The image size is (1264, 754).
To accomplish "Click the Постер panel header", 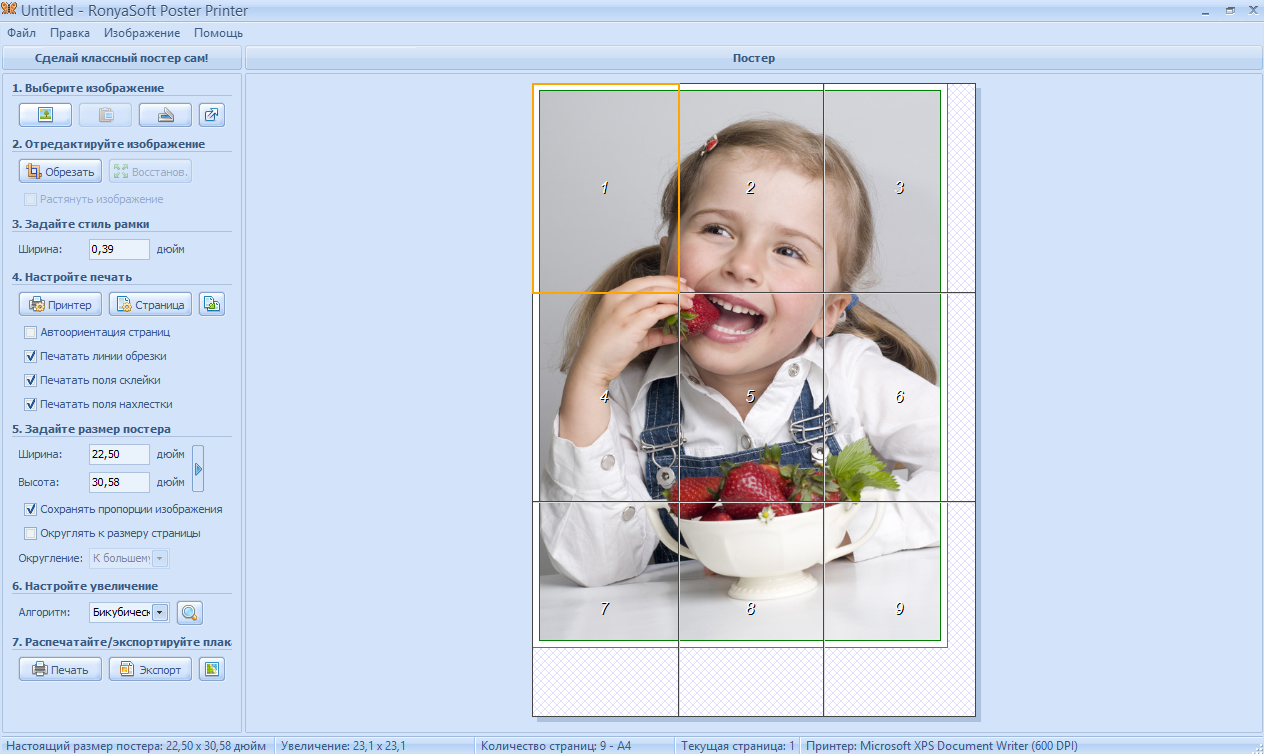I will coord(754,58).
